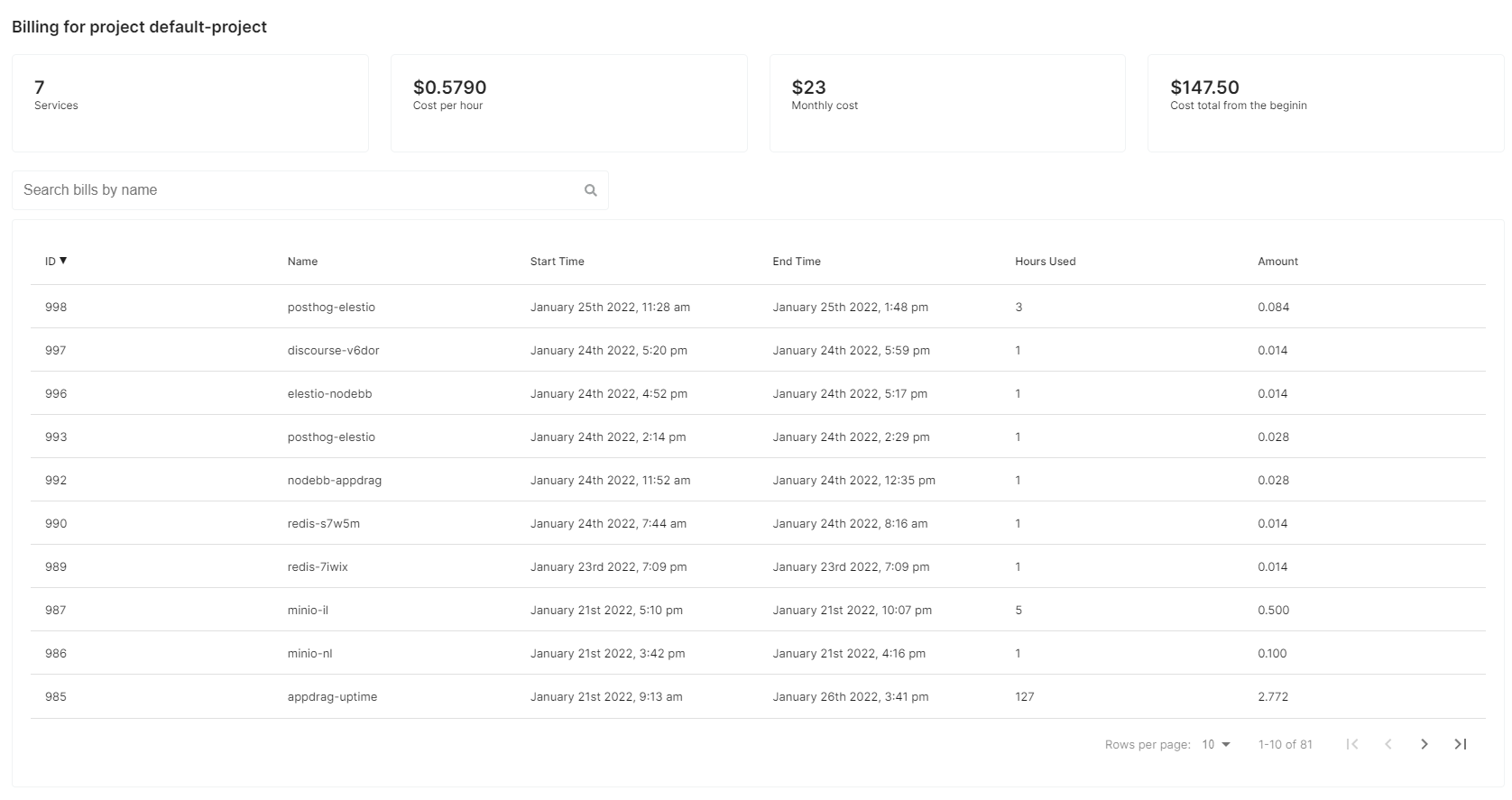Viewport: 1512px width, 800px height.
Task: Click the search magnifier icon
Action: coord(591,190)
